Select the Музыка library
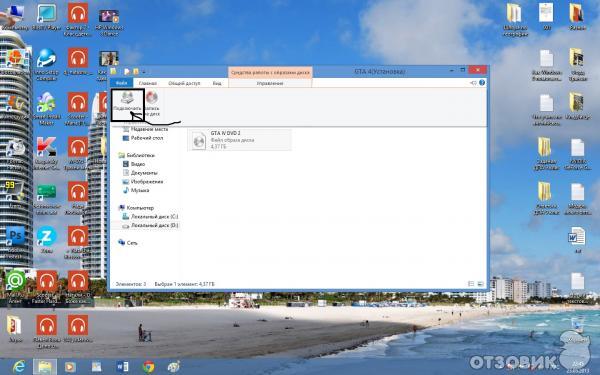The image size is (600, 375). (136, 191)
